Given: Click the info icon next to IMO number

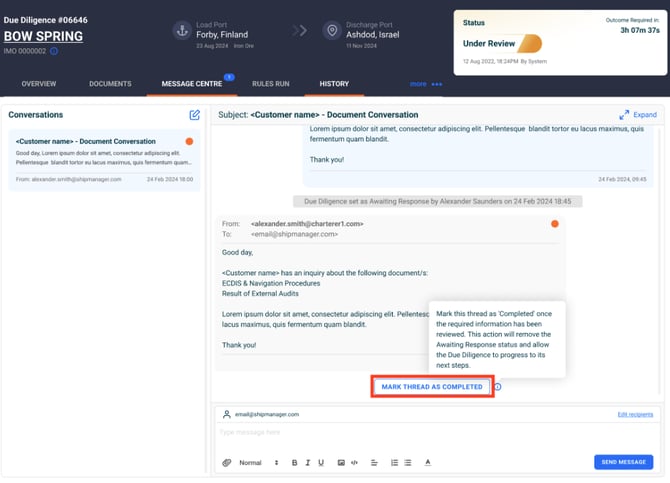Looking at the screenshot, I should pos(54,51).
